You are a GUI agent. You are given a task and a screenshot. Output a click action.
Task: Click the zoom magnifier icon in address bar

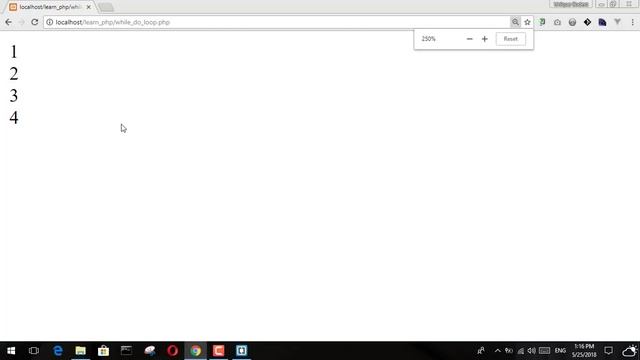516,22
